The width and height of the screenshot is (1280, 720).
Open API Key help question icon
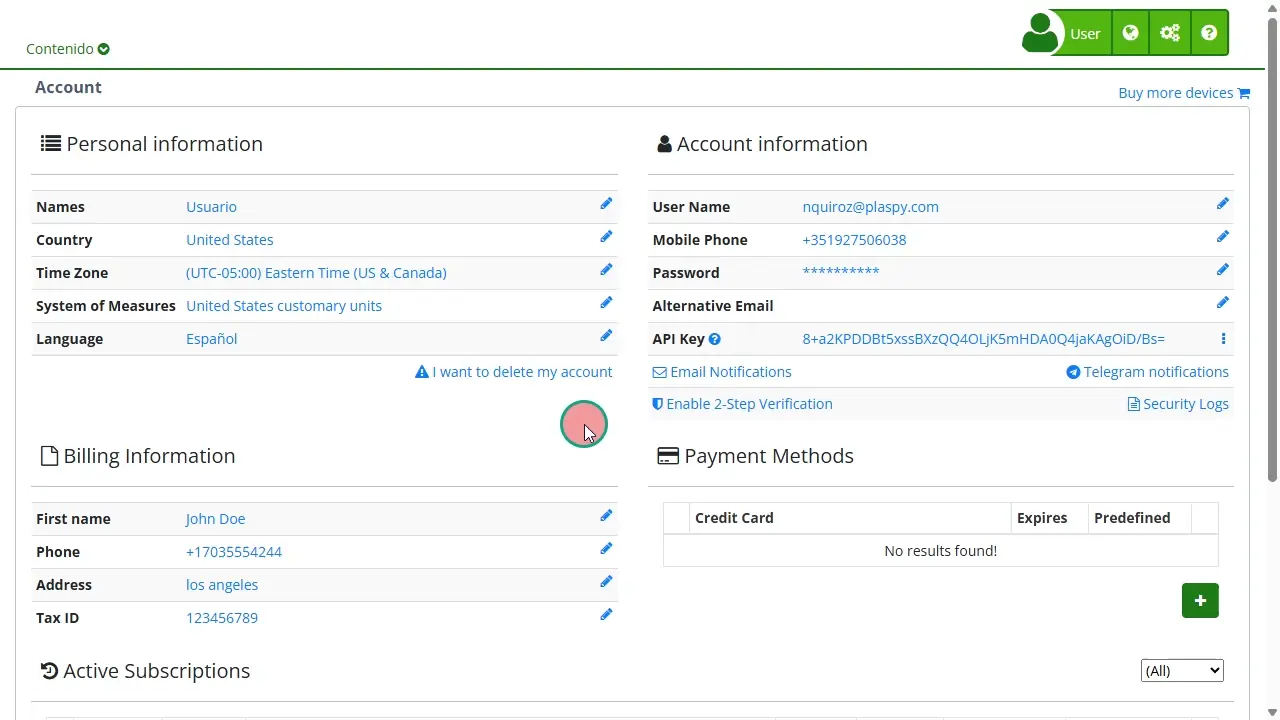click(715, 340)
